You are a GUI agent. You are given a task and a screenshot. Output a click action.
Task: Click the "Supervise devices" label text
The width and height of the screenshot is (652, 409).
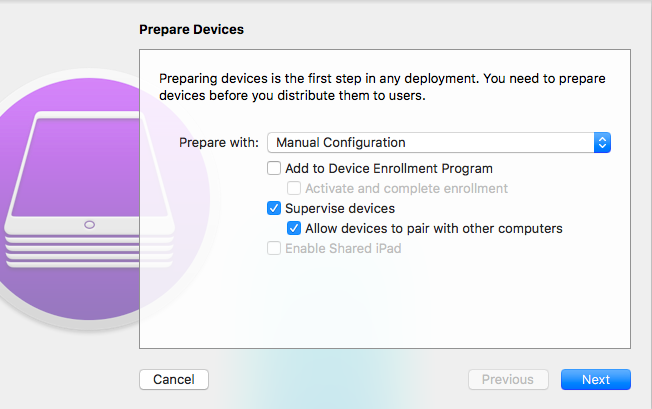tap(340, 209)
